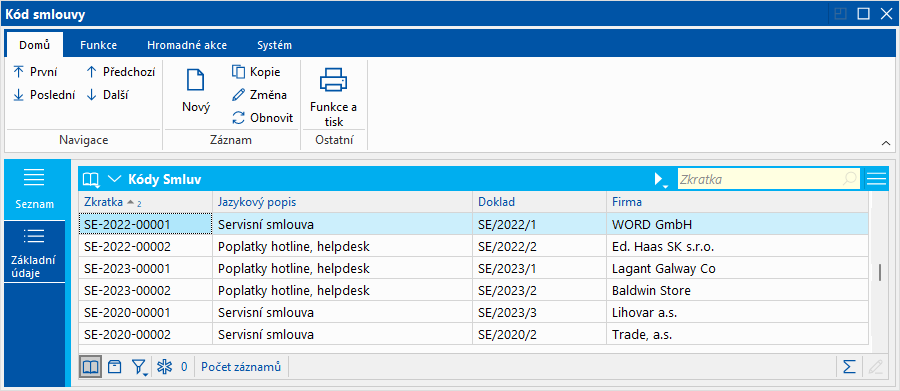Switch to the Funkce ribbon tab
The height and width of the screenshot is (391, 900).
tap(99, 45)
